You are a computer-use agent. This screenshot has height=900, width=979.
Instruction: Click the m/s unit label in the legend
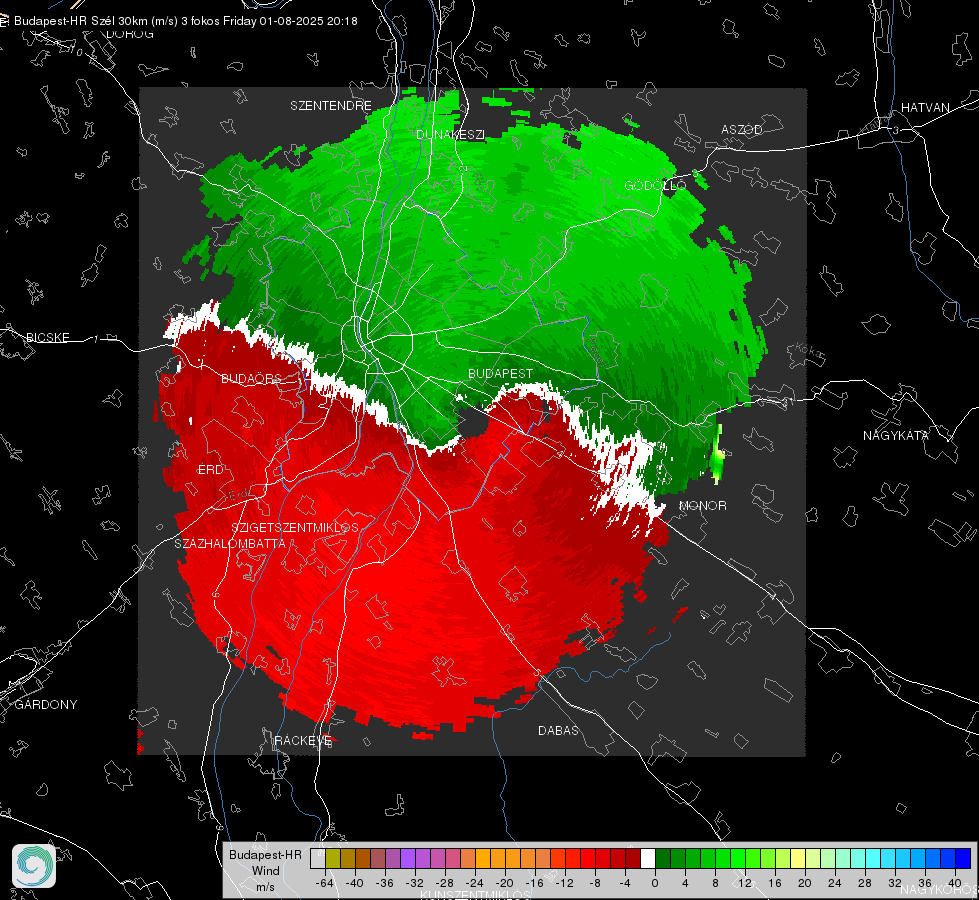click(265, 887)
